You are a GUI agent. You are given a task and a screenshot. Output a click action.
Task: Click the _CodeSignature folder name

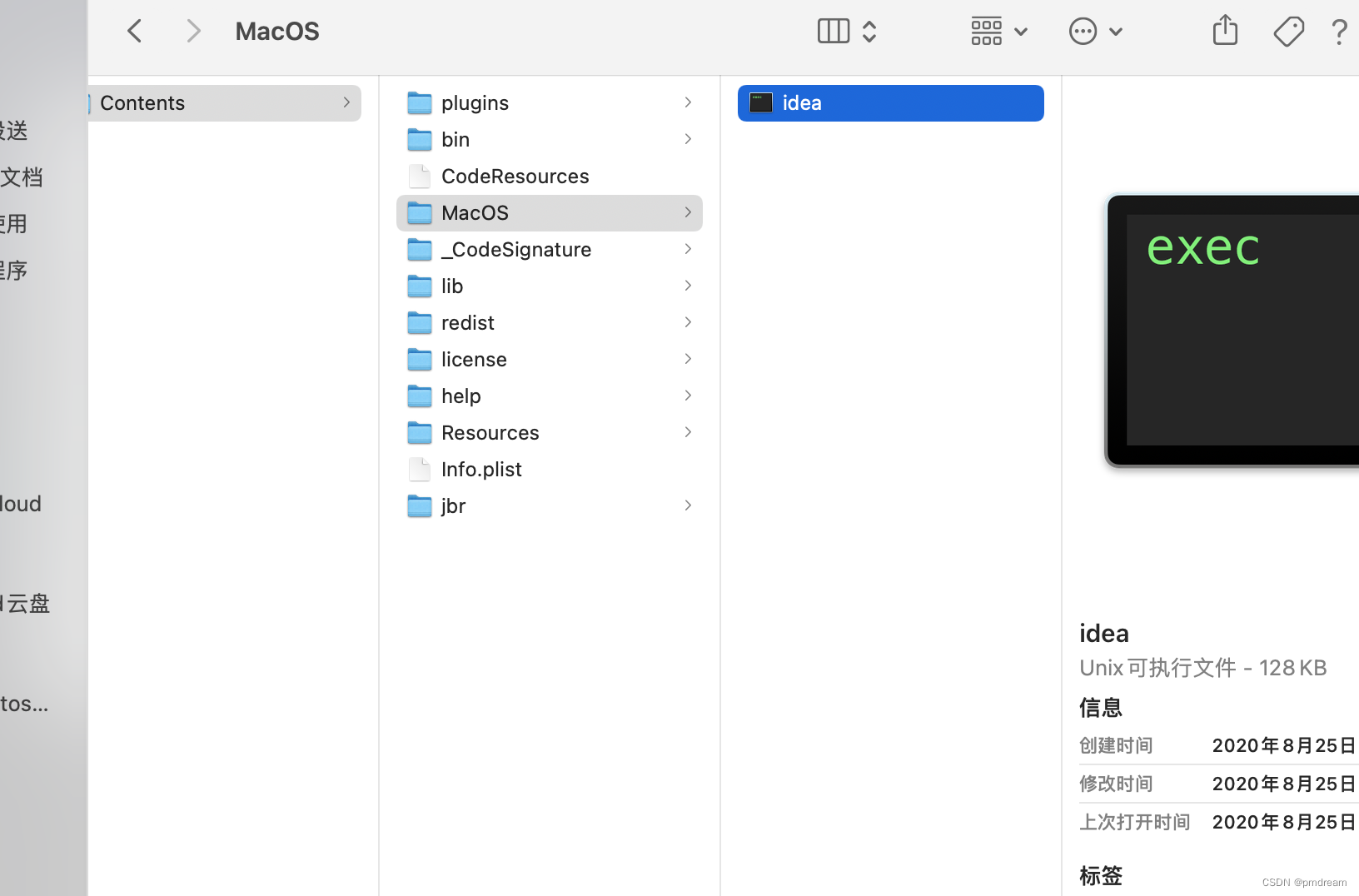click(516, 249)
